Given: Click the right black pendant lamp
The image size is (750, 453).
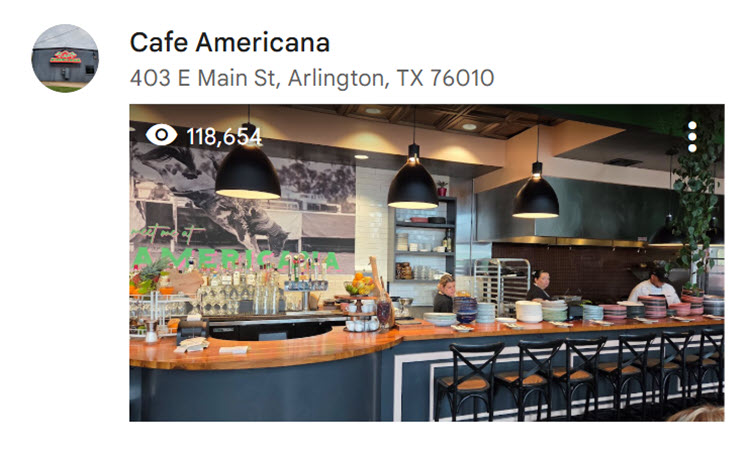Looking at the screenshot, I should pyautogui.click(x=536, y=193).
